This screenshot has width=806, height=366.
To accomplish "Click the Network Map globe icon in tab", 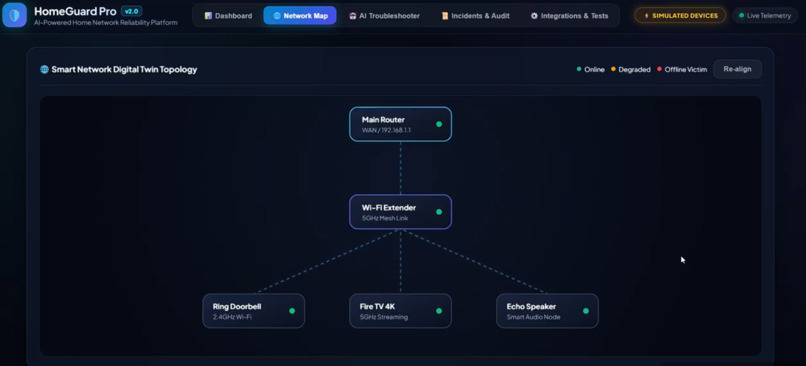I will (277, 16).
